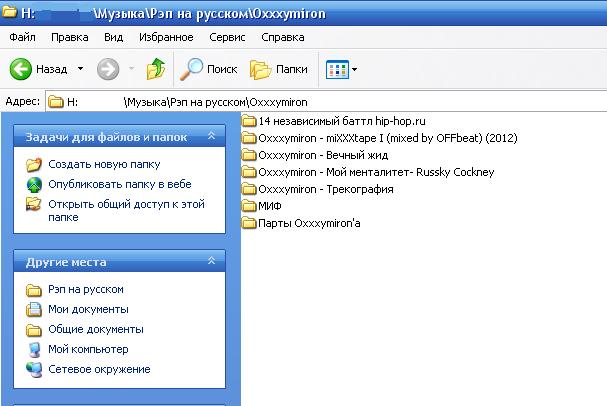
Task: Click the green Back arrow icon
Action: click(21, 69)
